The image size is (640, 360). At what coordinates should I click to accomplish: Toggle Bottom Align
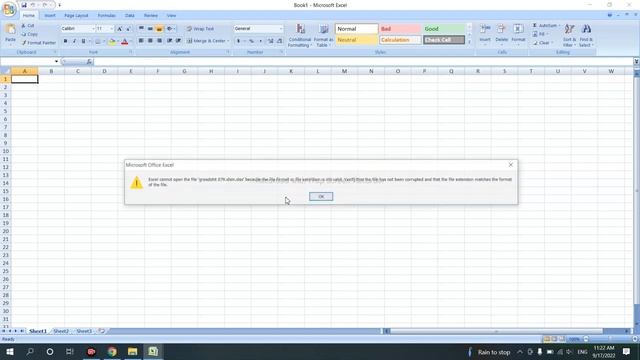click(x=159, y=29)
